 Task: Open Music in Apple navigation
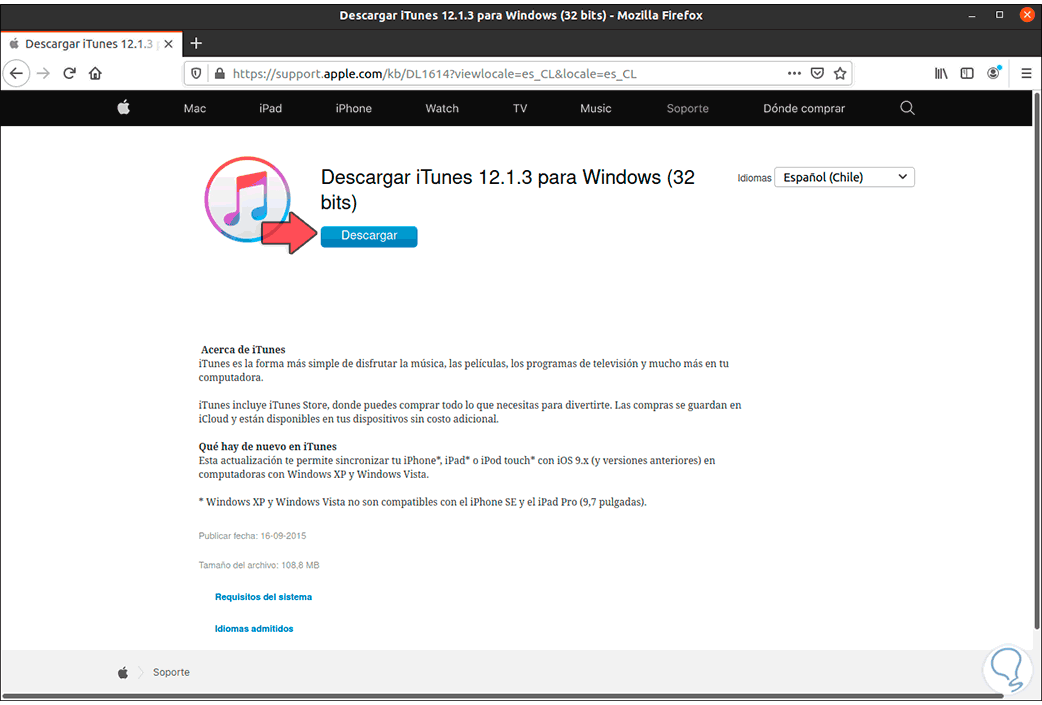tap(595, 108)
